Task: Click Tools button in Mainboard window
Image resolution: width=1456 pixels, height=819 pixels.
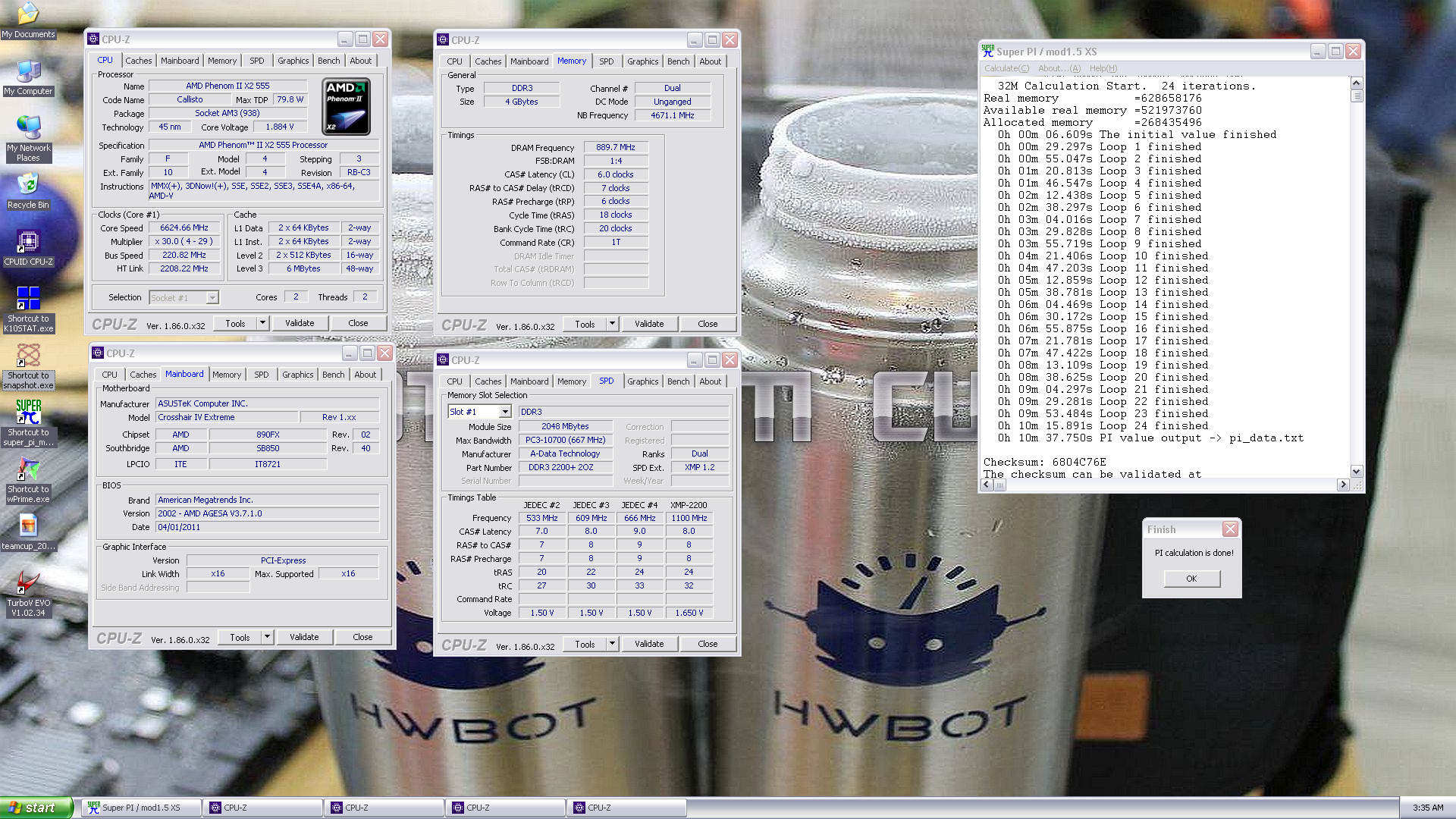Action: coord(240,637)
